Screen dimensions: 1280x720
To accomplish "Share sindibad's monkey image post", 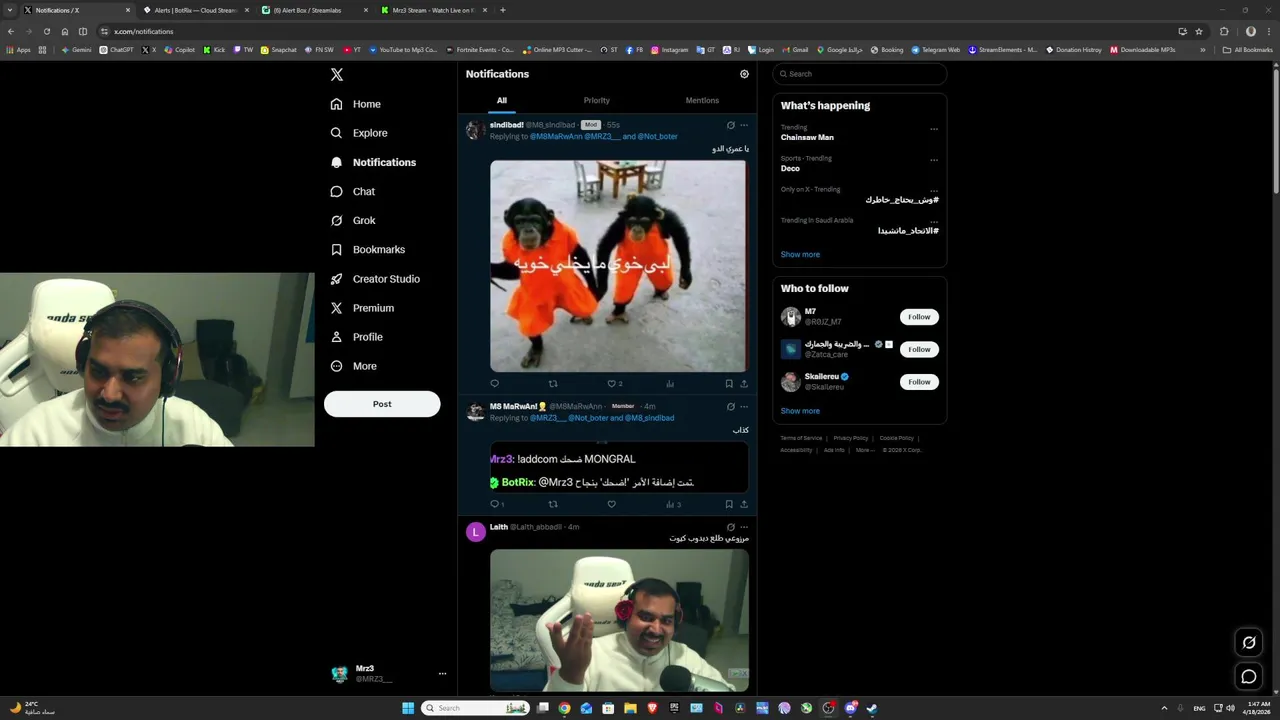I will 744,383.
